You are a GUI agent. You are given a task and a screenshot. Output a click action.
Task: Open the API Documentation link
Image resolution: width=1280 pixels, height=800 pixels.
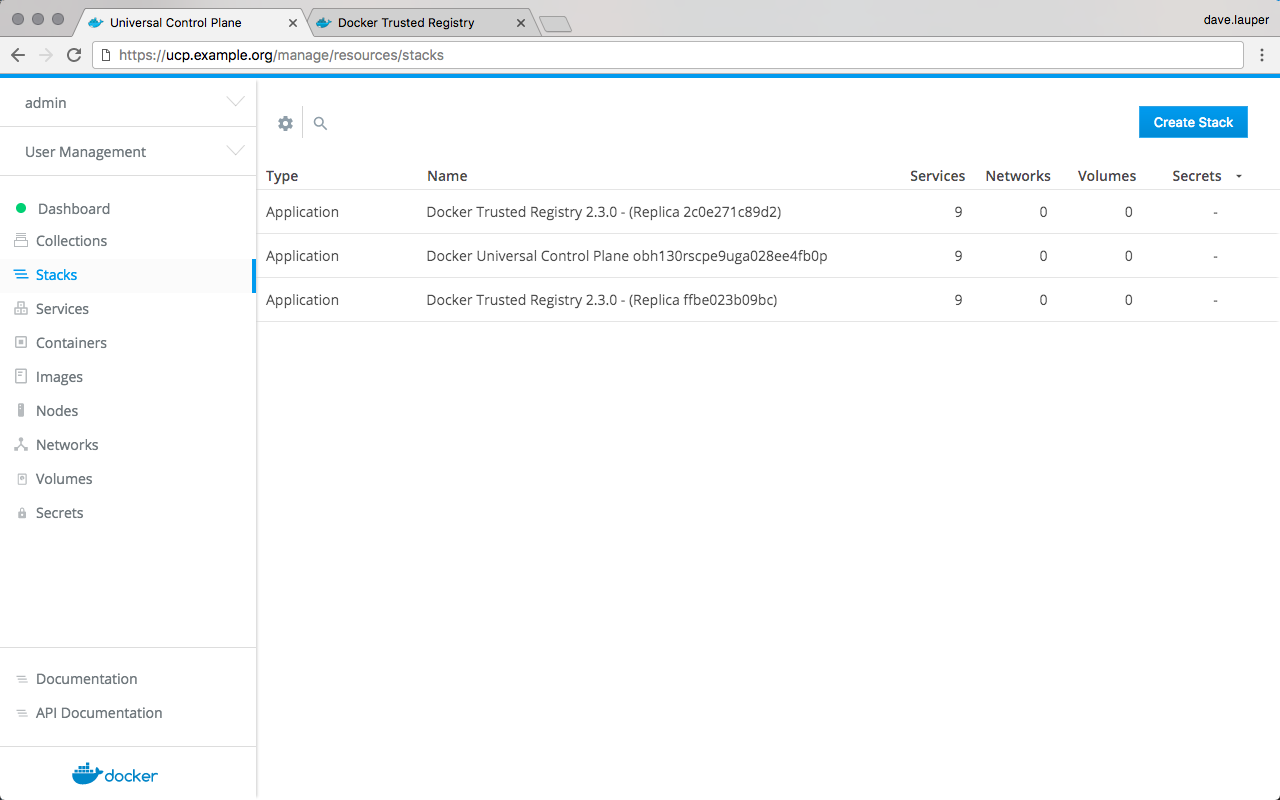tap(98, 713)
